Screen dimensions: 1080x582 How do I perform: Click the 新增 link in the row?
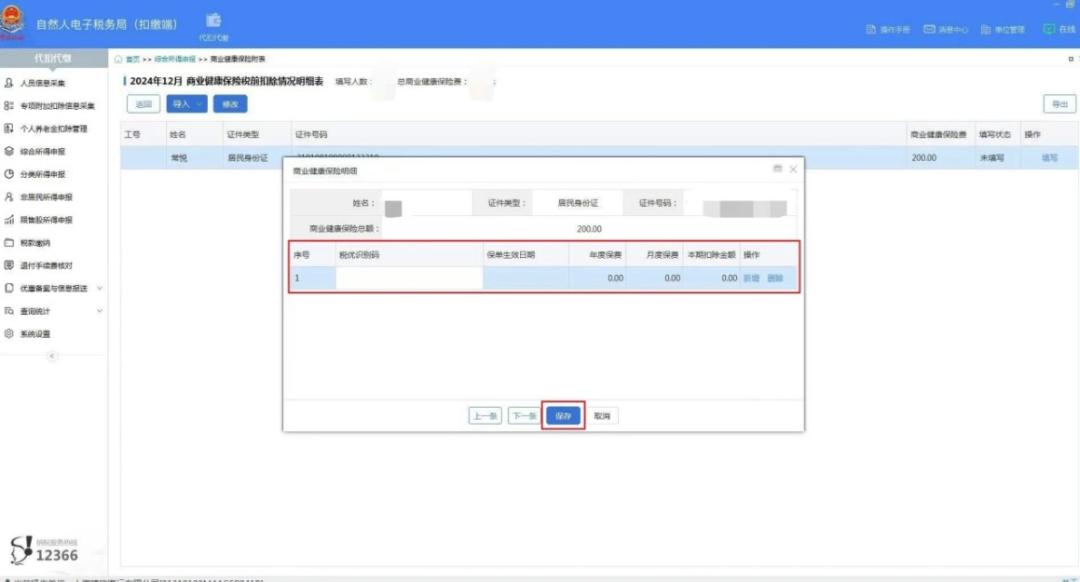[x=751, y=278]
